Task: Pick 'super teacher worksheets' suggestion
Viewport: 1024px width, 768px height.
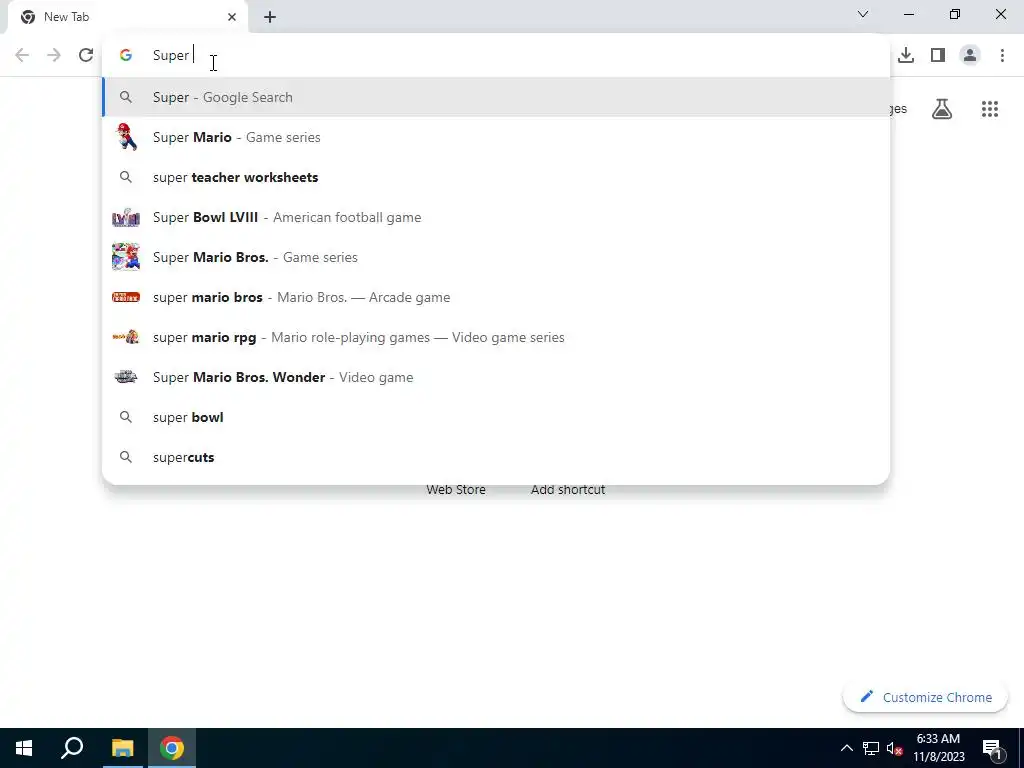Action: [x=496, y=177]
